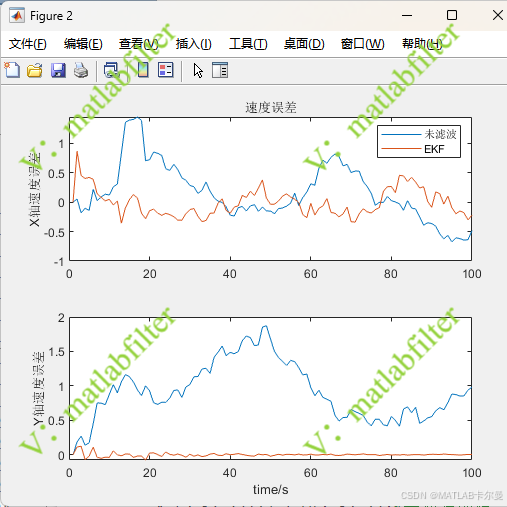The height and width of the screenshot is (507, 507).
Task: Open the 工具(T) menu
Action: 248,44
